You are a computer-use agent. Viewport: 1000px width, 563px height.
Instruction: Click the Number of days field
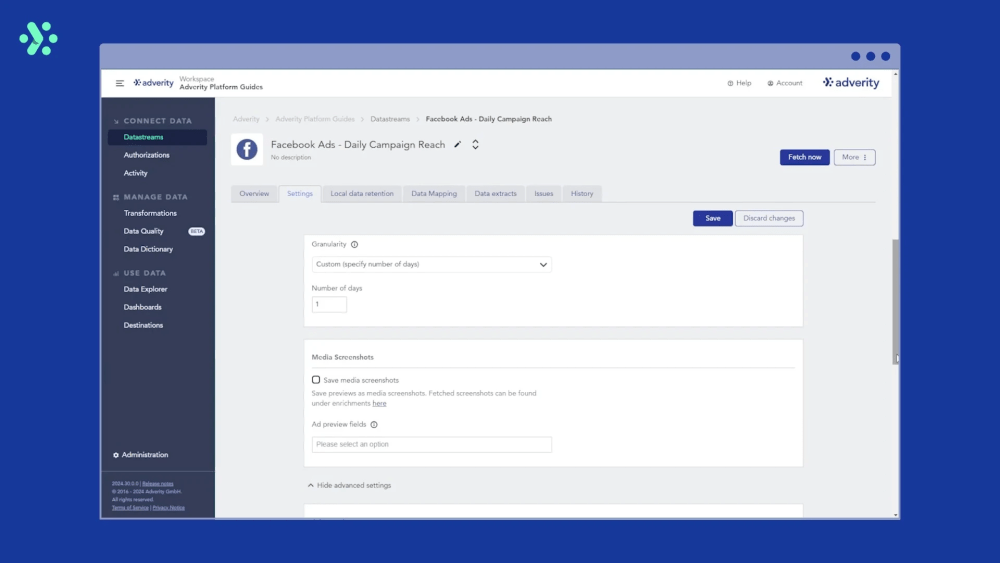click(x=329, y=304)
